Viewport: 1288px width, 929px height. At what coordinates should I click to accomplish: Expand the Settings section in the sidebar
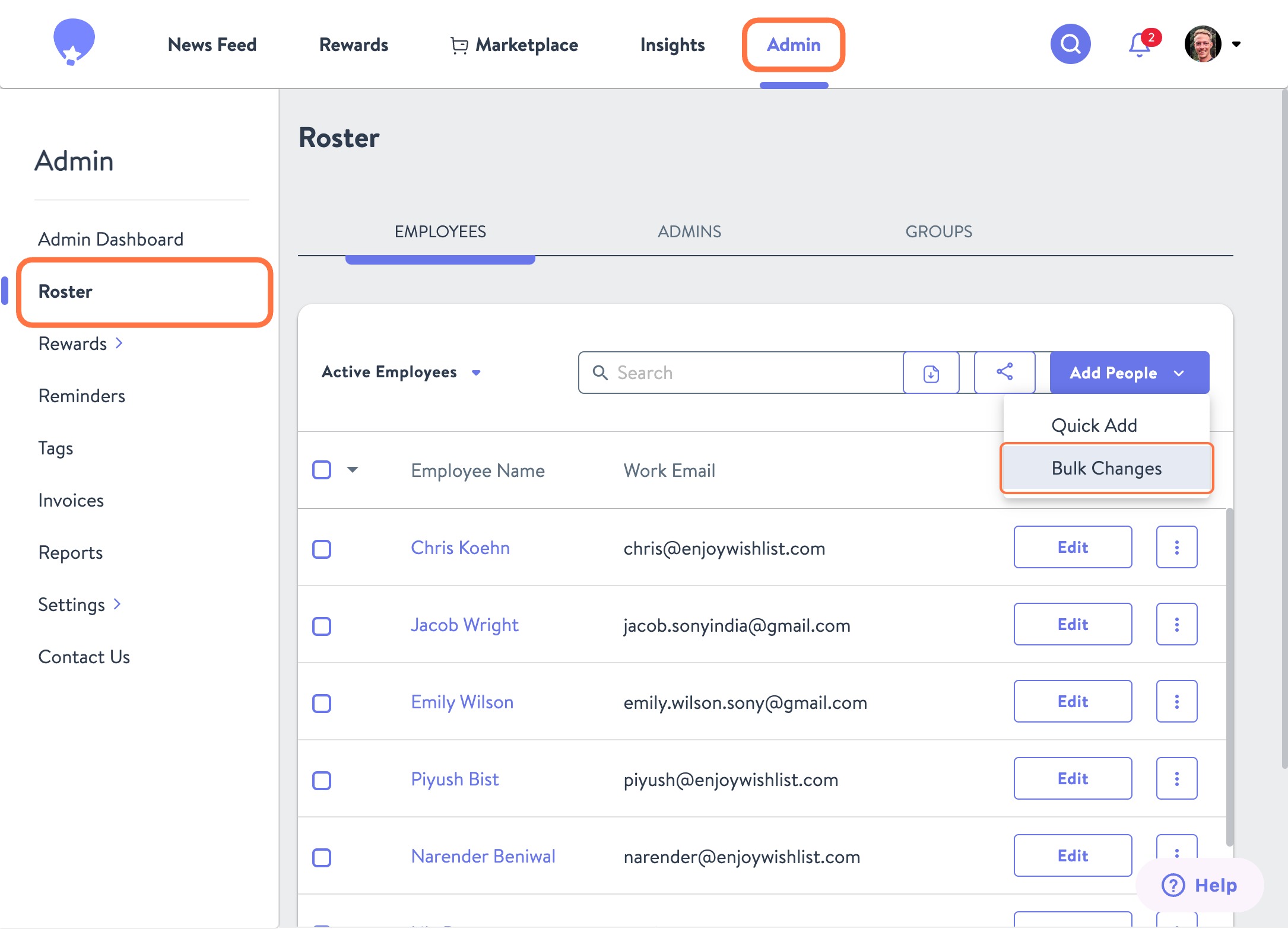click(x=77, y=605)
